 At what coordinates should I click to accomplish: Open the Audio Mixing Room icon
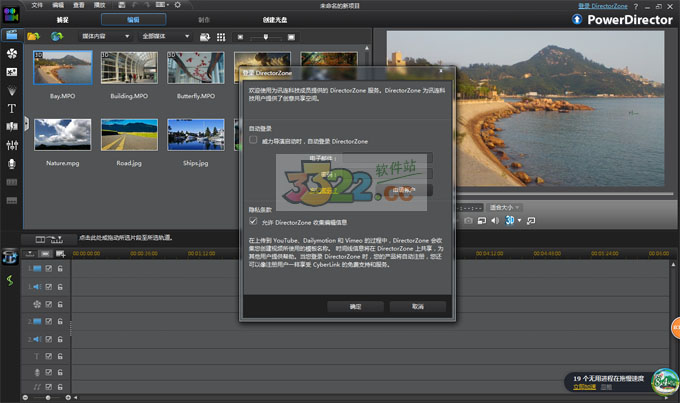[12, 145]
